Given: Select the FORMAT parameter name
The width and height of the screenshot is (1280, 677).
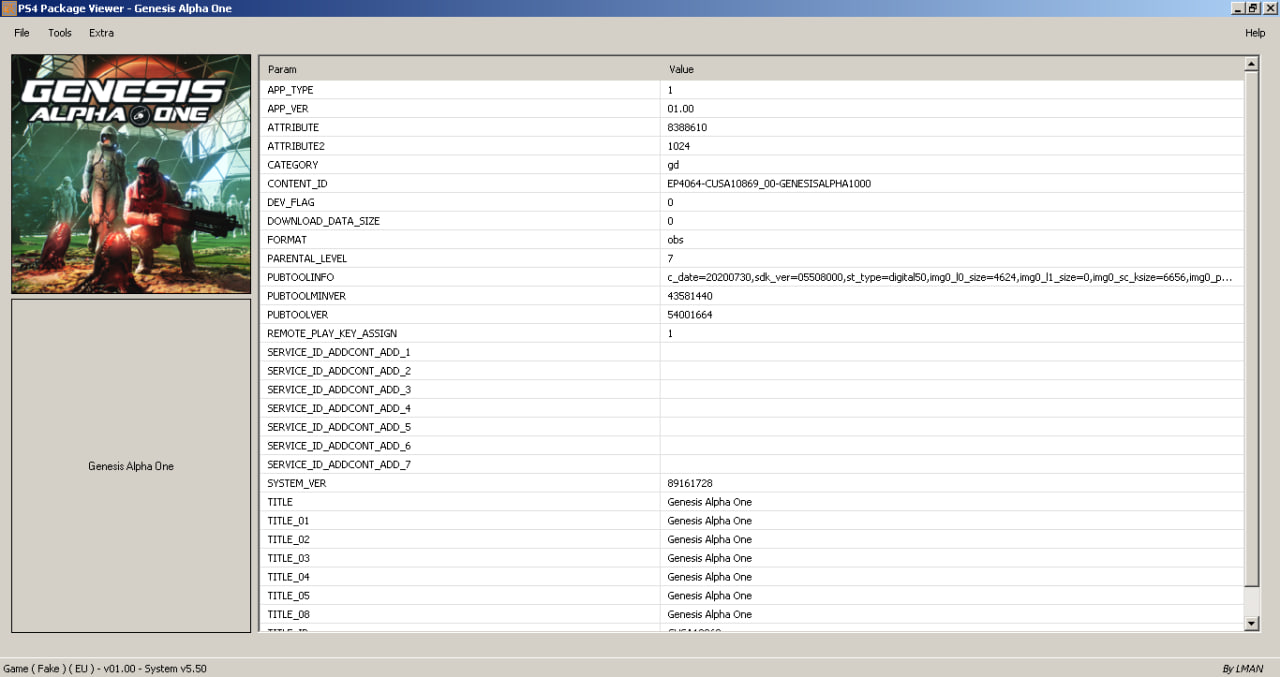Looking at the screenshot, I should click(x=287, y=240).
